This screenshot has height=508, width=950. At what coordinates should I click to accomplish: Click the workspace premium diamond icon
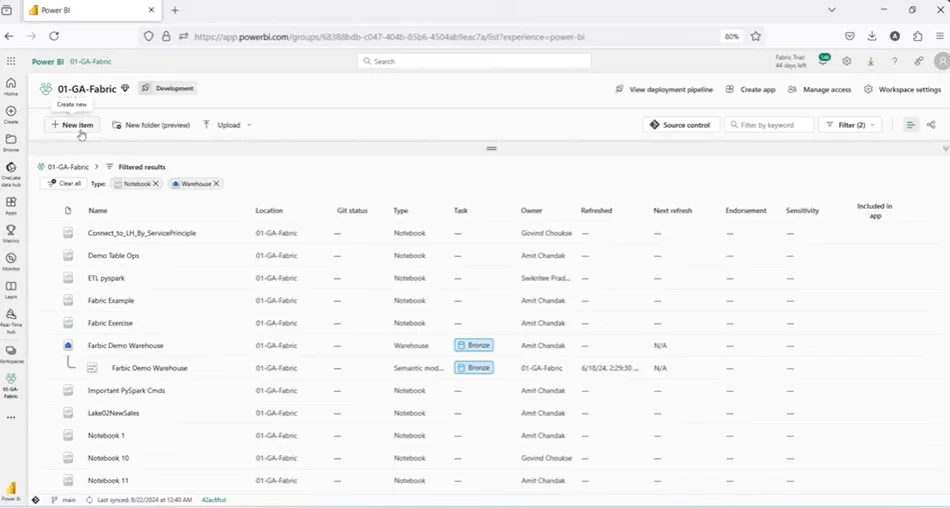(125, 89)
